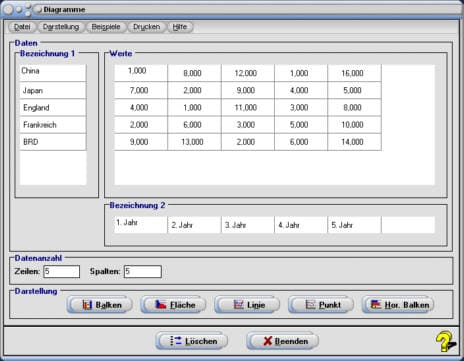The image size is (464, 361).
Task: Select the 12,000 value cell
Action: coord(248,73)
